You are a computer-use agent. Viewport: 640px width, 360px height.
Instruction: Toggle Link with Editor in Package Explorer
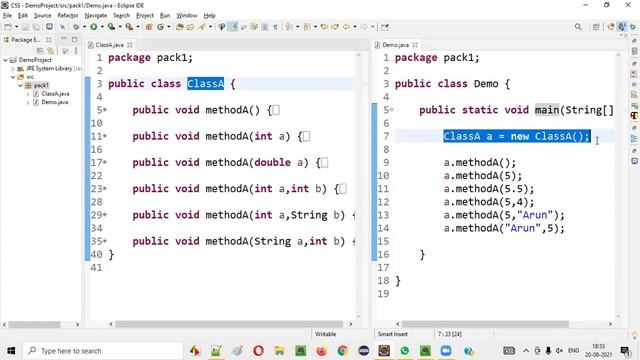(x=51, y=51)
